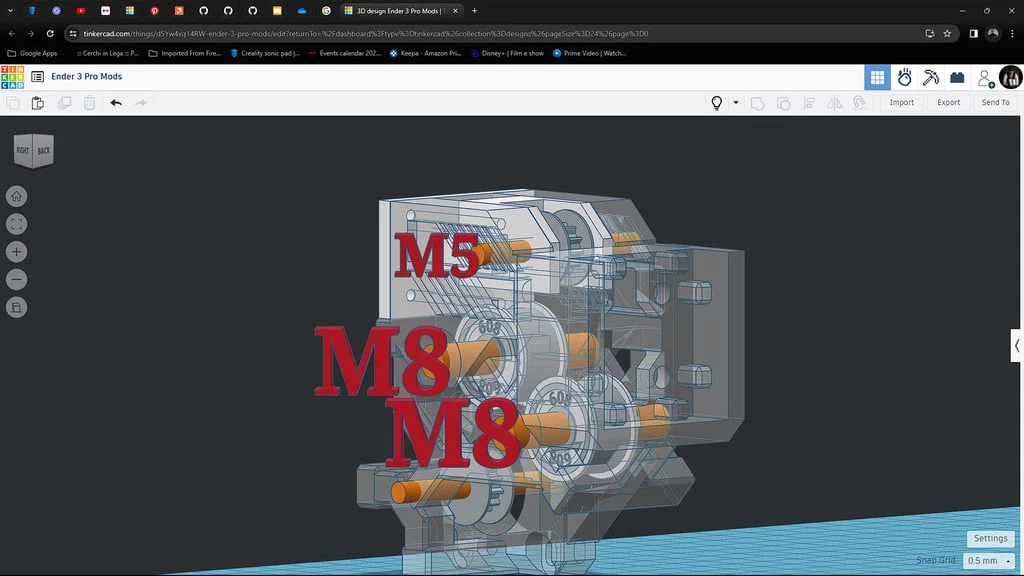
Task: Click the Cruise magnet tool icon
Action: pyautogui.click(x=860, y=103)
